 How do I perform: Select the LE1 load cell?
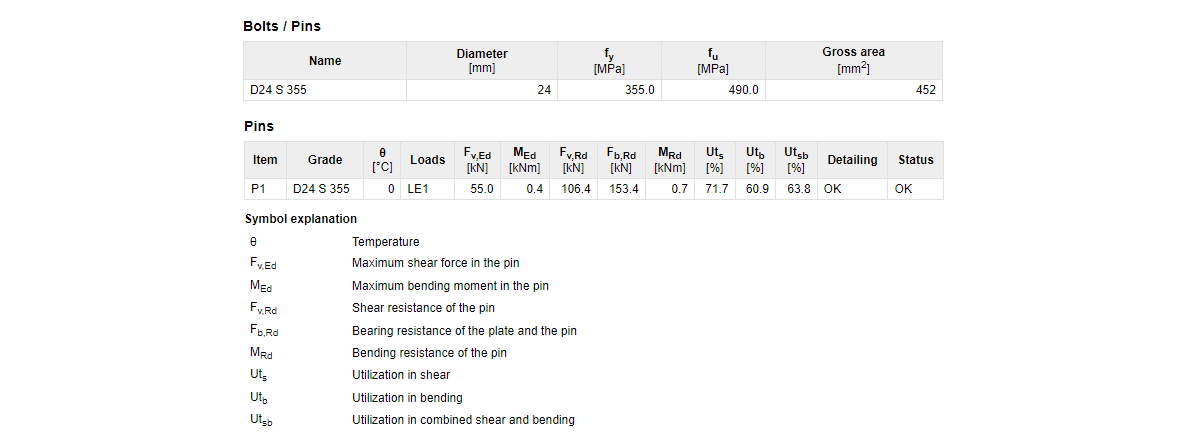click(x=418, y=189)
